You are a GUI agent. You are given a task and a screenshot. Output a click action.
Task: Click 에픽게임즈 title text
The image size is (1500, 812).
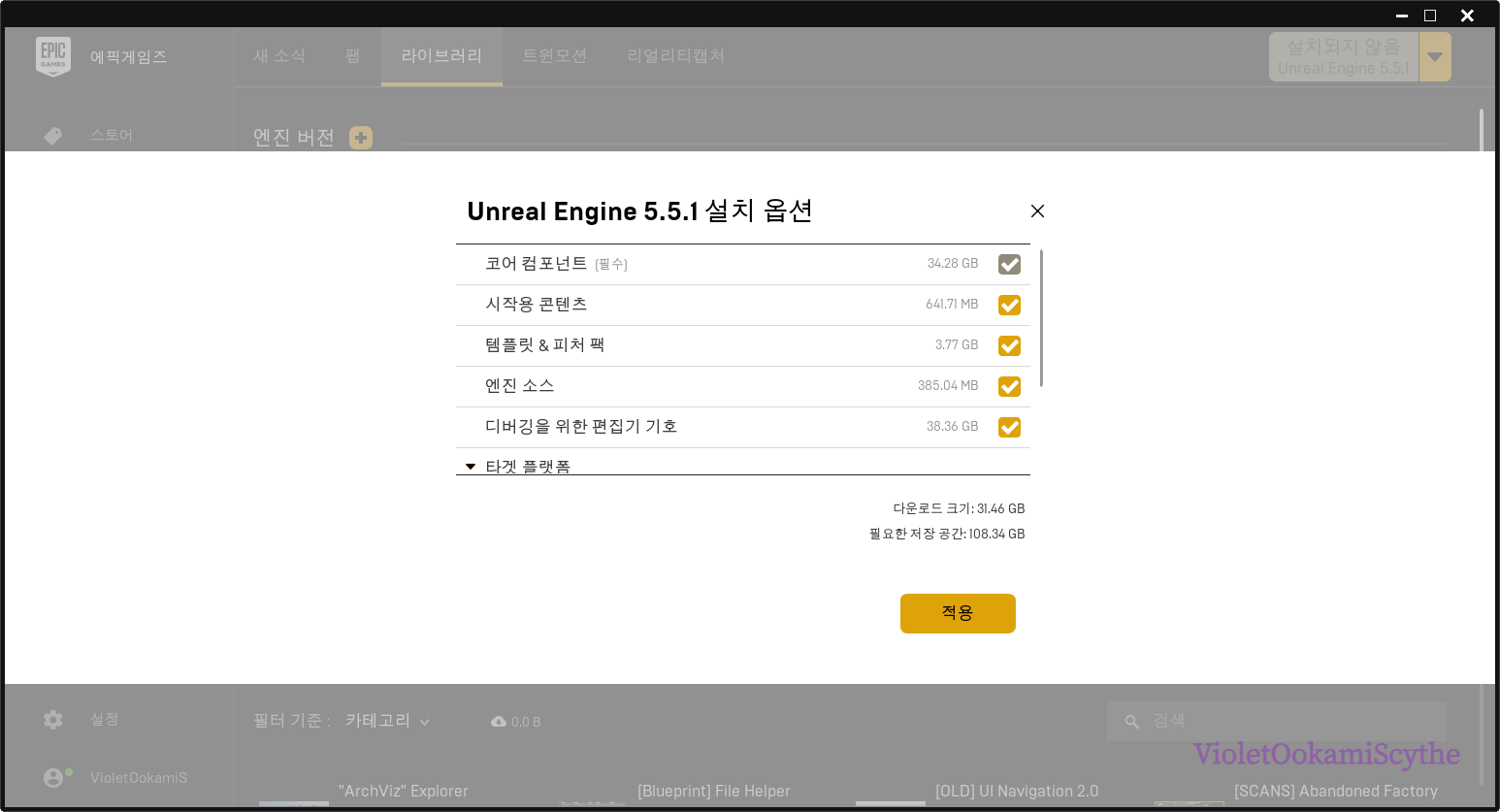click(129, 57)
